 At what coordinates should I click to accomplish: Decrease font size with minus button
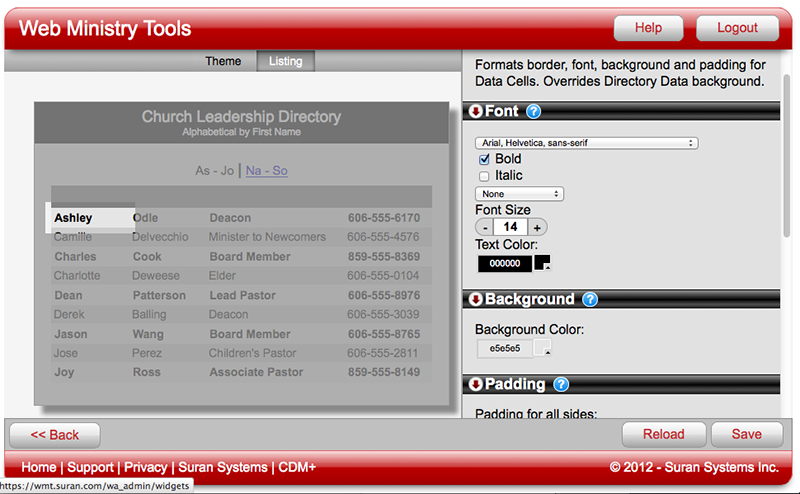click(x=484, y=227)
